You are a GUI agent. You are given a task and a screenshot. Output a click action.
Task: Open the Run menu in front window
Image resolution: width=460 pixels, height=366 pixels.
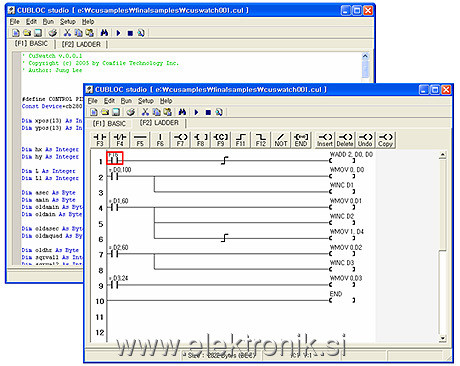tap(126, 101)
